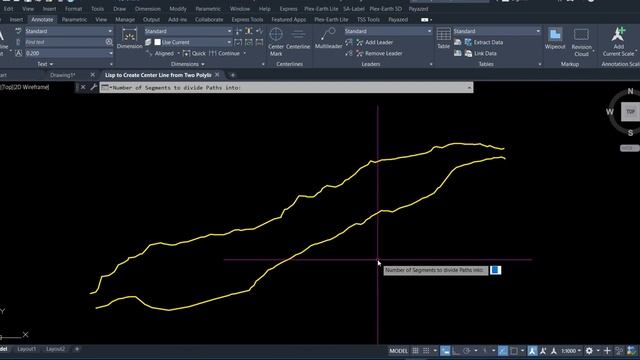Expand the Text panel
Screen dimensions: 640x360
[45, 64]
